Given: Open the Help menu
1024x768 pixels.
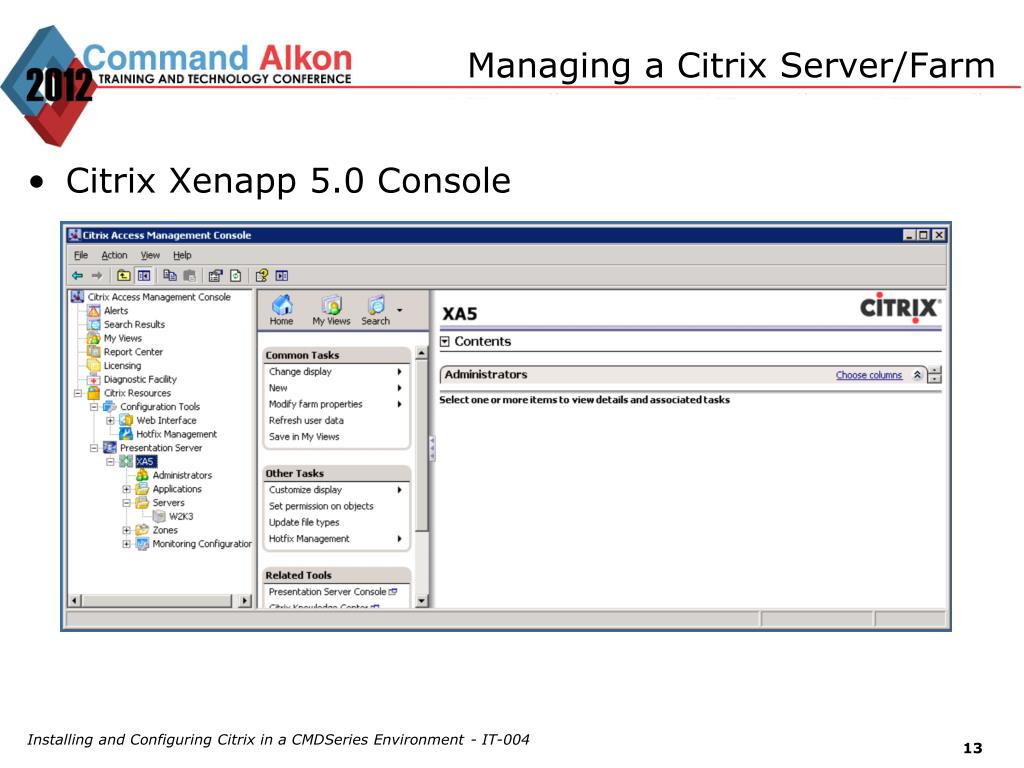Looking at the screenshot, I should point(182,255).
